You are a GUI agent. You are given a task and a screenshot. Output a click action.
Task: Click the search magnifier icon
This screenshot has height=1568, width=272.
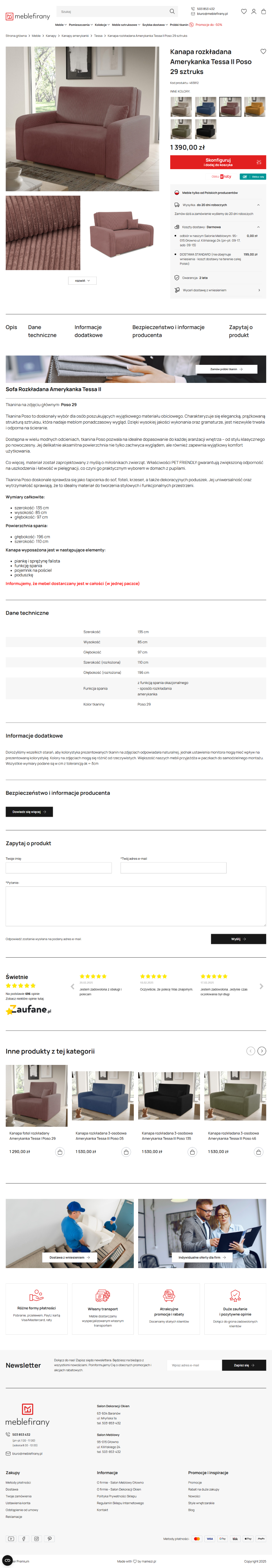[172, 12]
